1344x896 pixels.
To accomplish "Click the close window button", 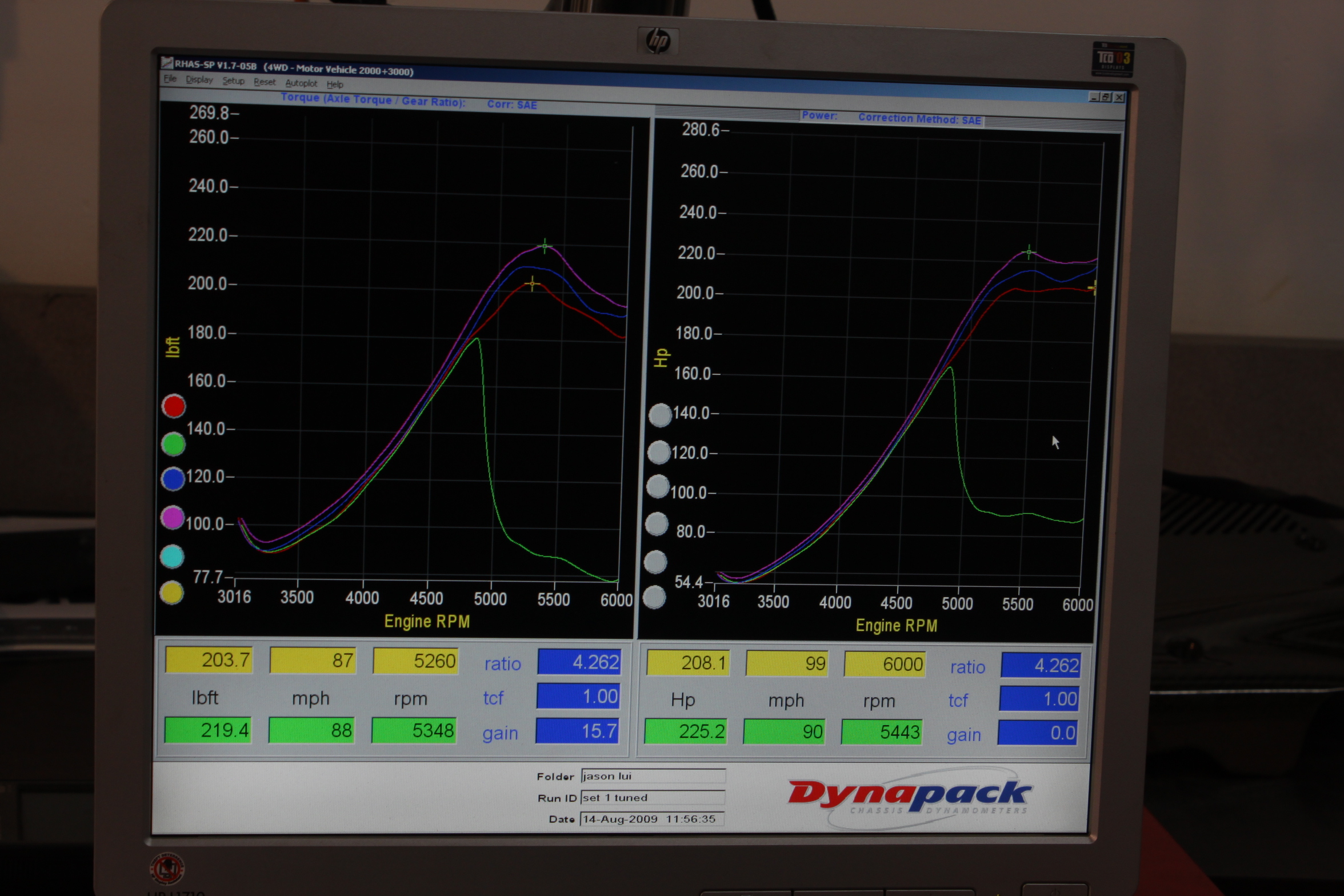I will [1119, 98].
